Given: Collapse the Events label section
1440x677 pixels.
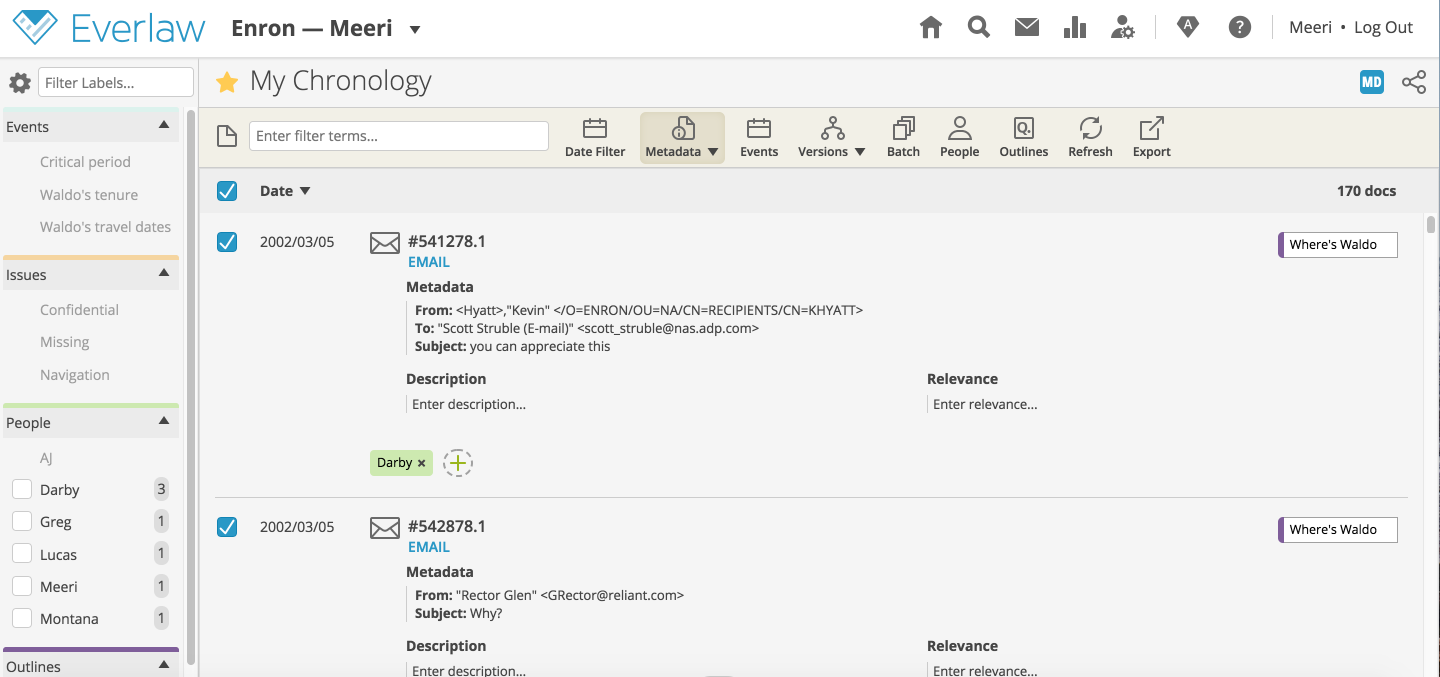Looking at the screenshot, I should (x=164, y=126).
